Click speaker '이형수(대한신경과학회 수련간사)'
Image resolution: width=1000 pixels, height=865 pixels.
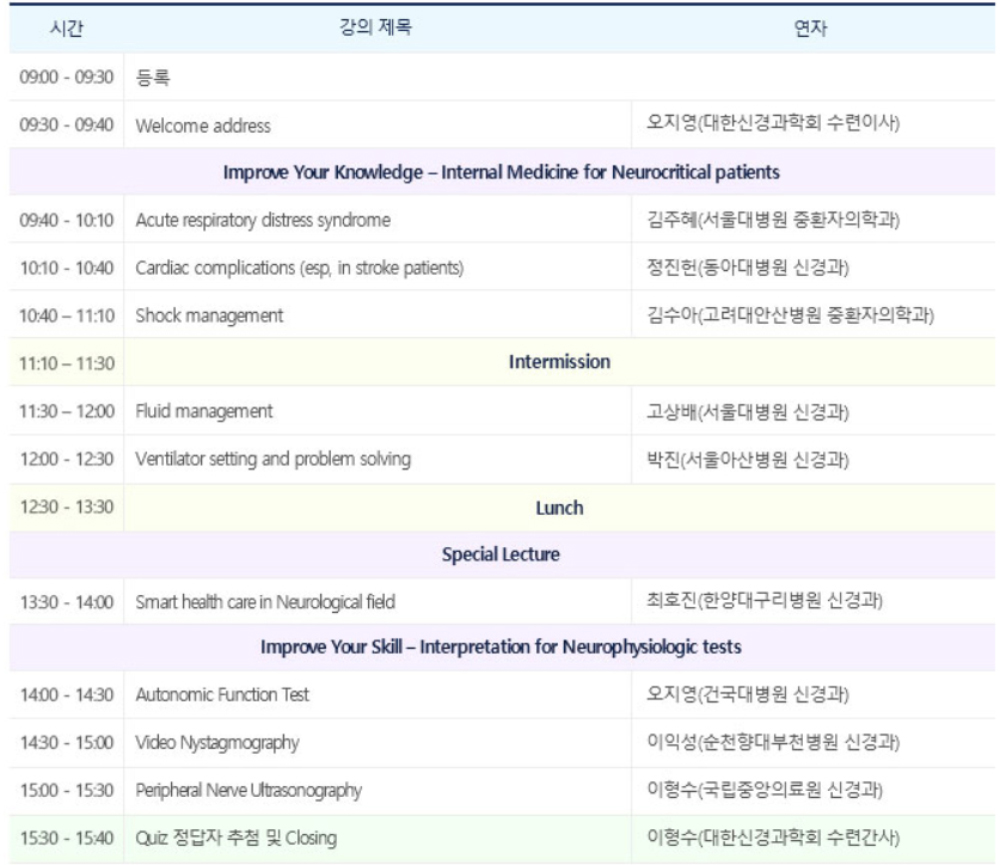[773, 837]
